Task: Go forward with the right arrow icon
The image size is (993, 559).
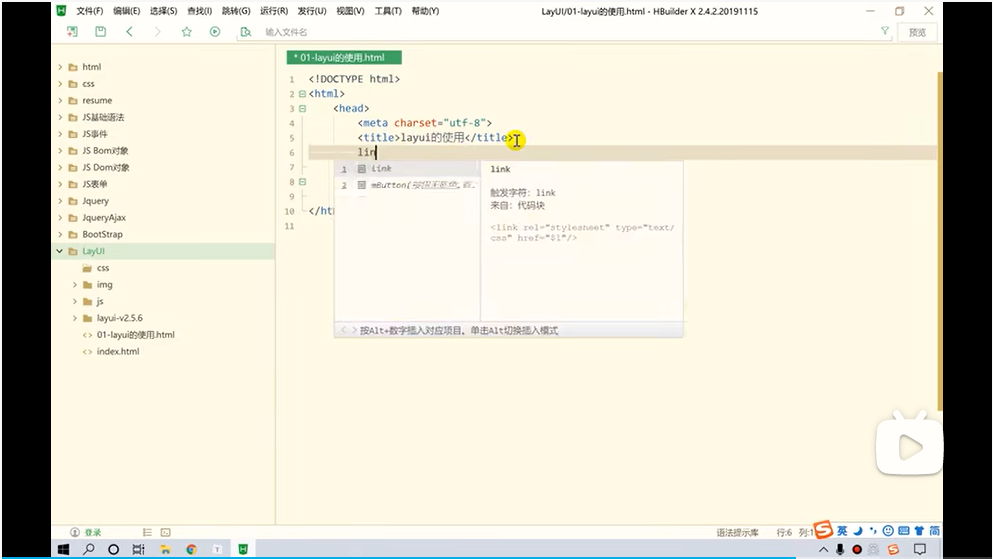Action: point(157,32)
